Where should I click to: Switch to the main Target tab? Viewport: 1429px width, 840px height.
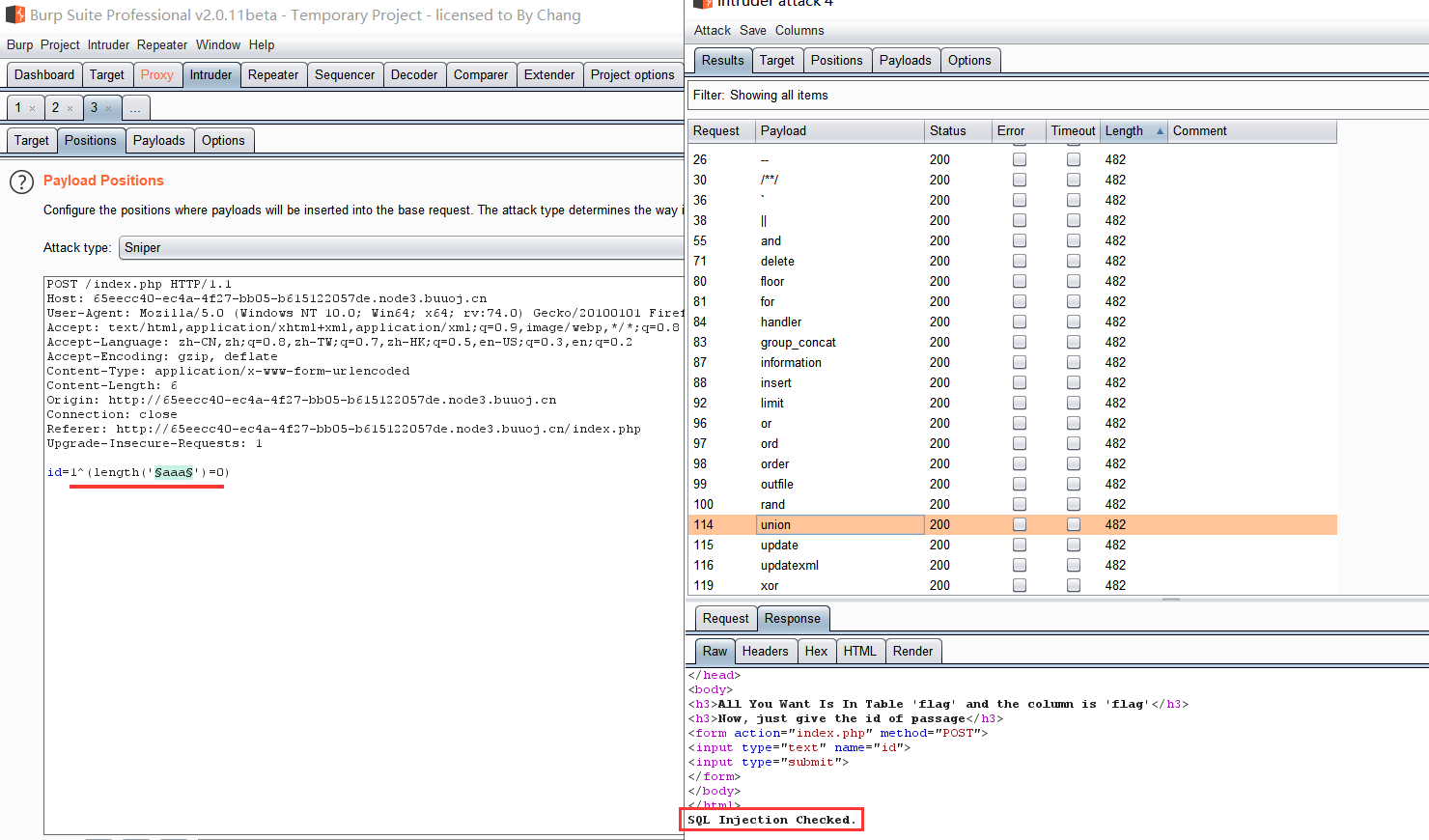pyautogui.click(x=107, y=75)
